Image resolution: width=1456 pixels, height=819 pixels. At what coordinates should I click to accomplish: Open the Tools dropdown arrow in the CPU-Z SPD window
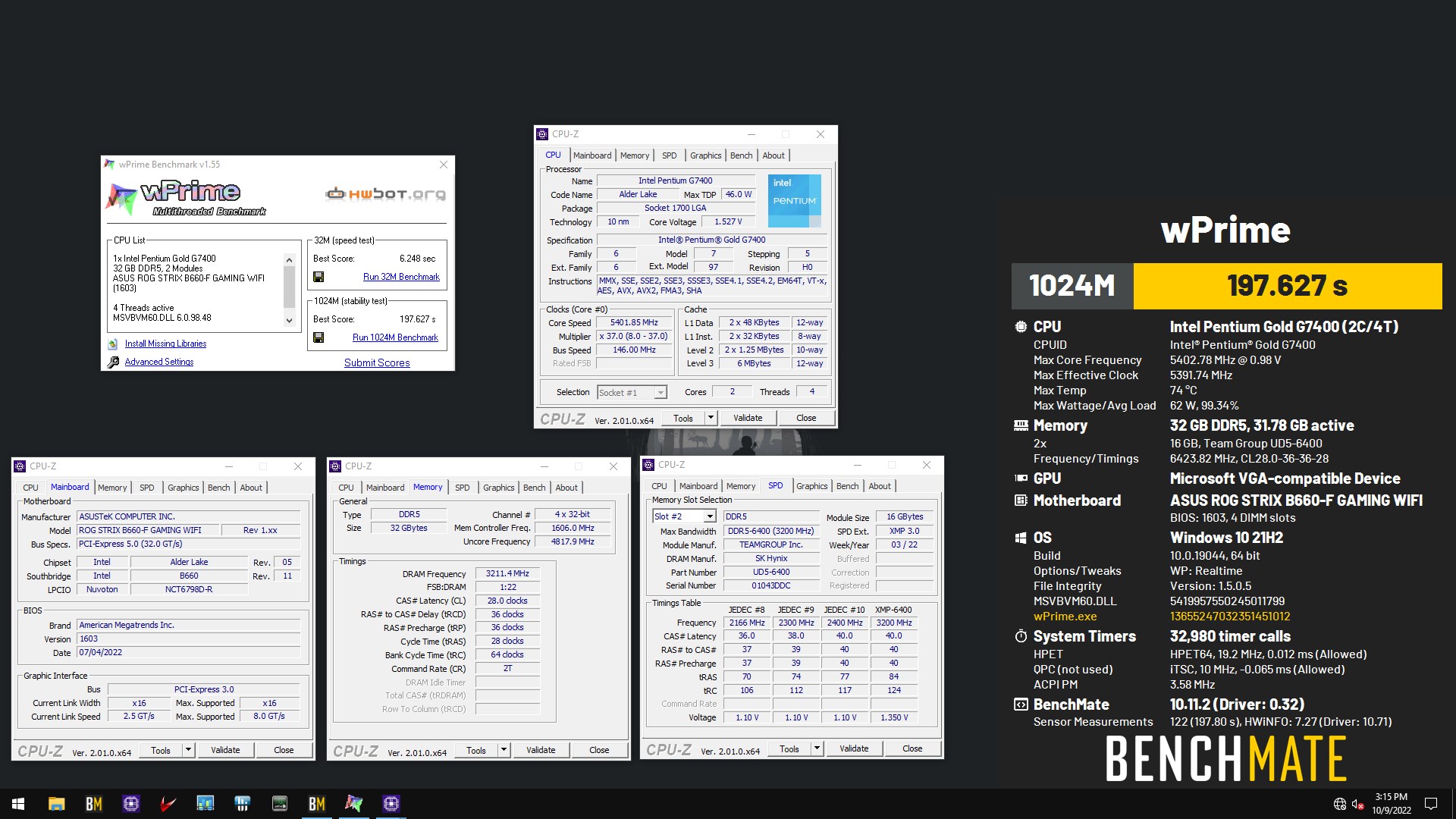pyautogui.click(x=817, y=748)
